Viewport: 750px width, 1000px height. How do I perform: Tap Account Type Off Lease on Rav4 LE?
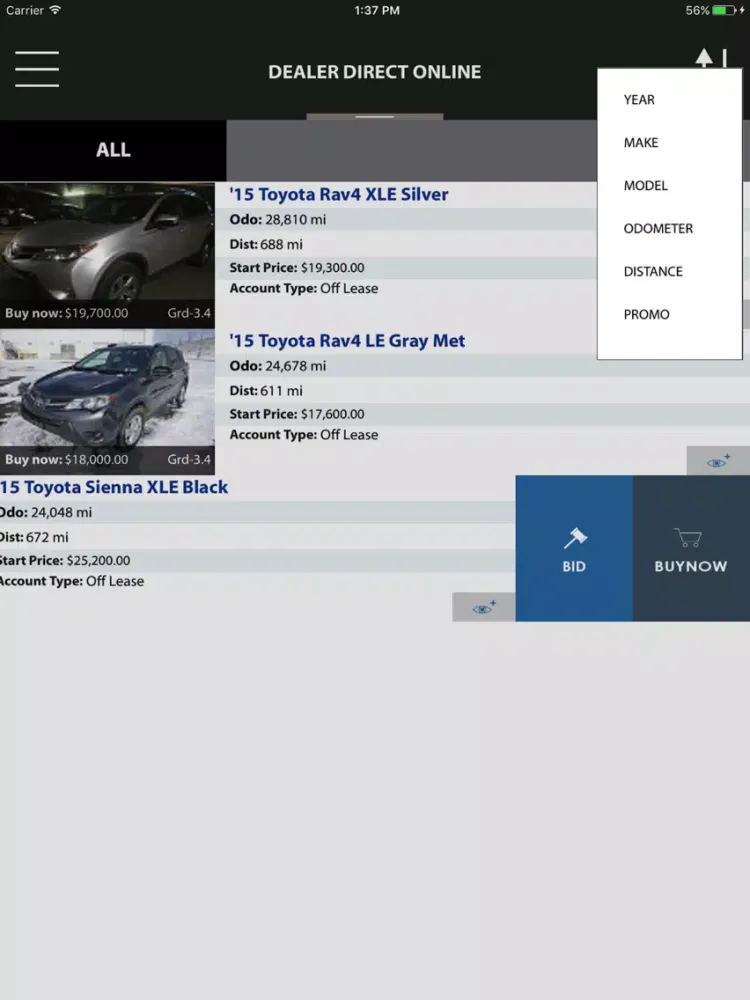click(x=304, y=435)
